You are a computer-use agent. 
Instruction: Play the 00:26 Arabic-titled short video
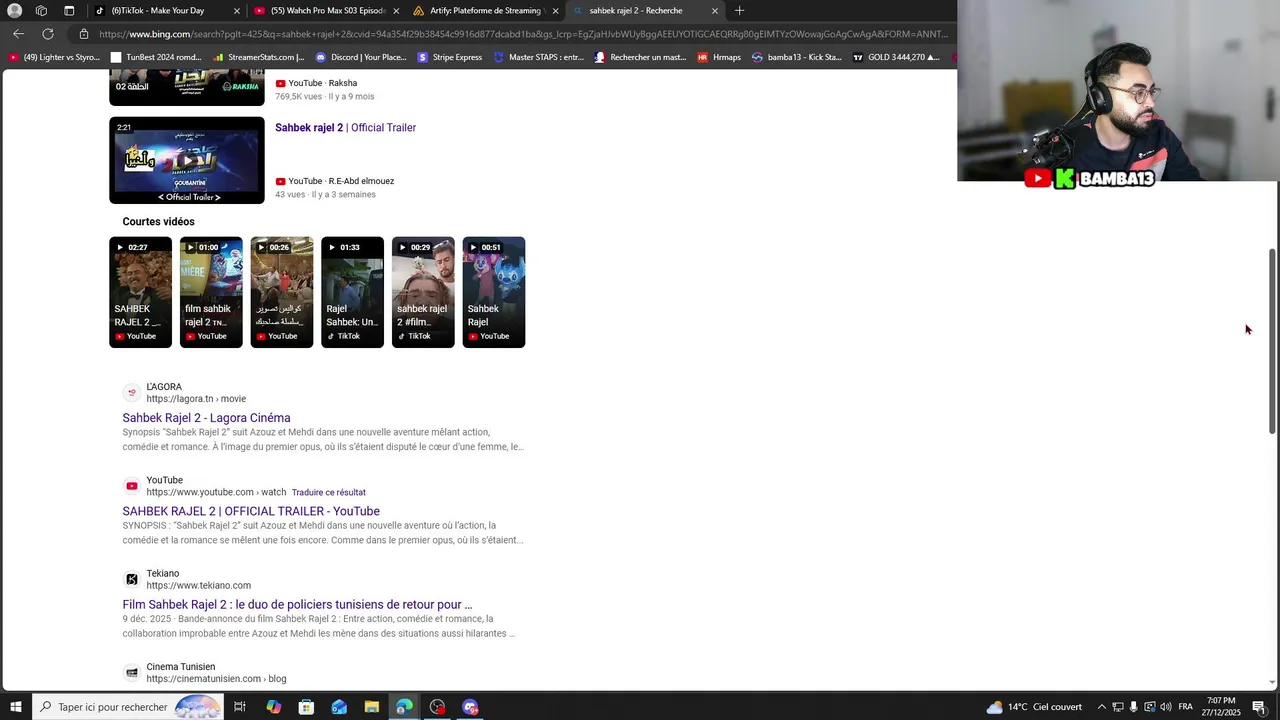tap(282, 292)
